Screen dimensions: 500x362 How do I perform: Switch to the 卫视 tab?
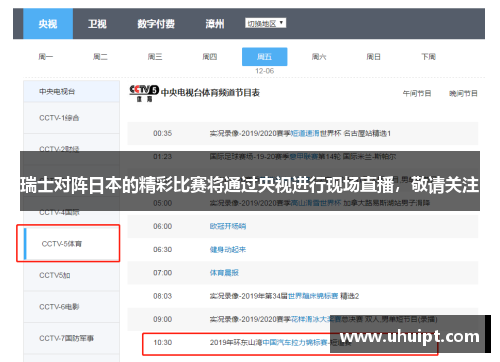tap(97, 24)
